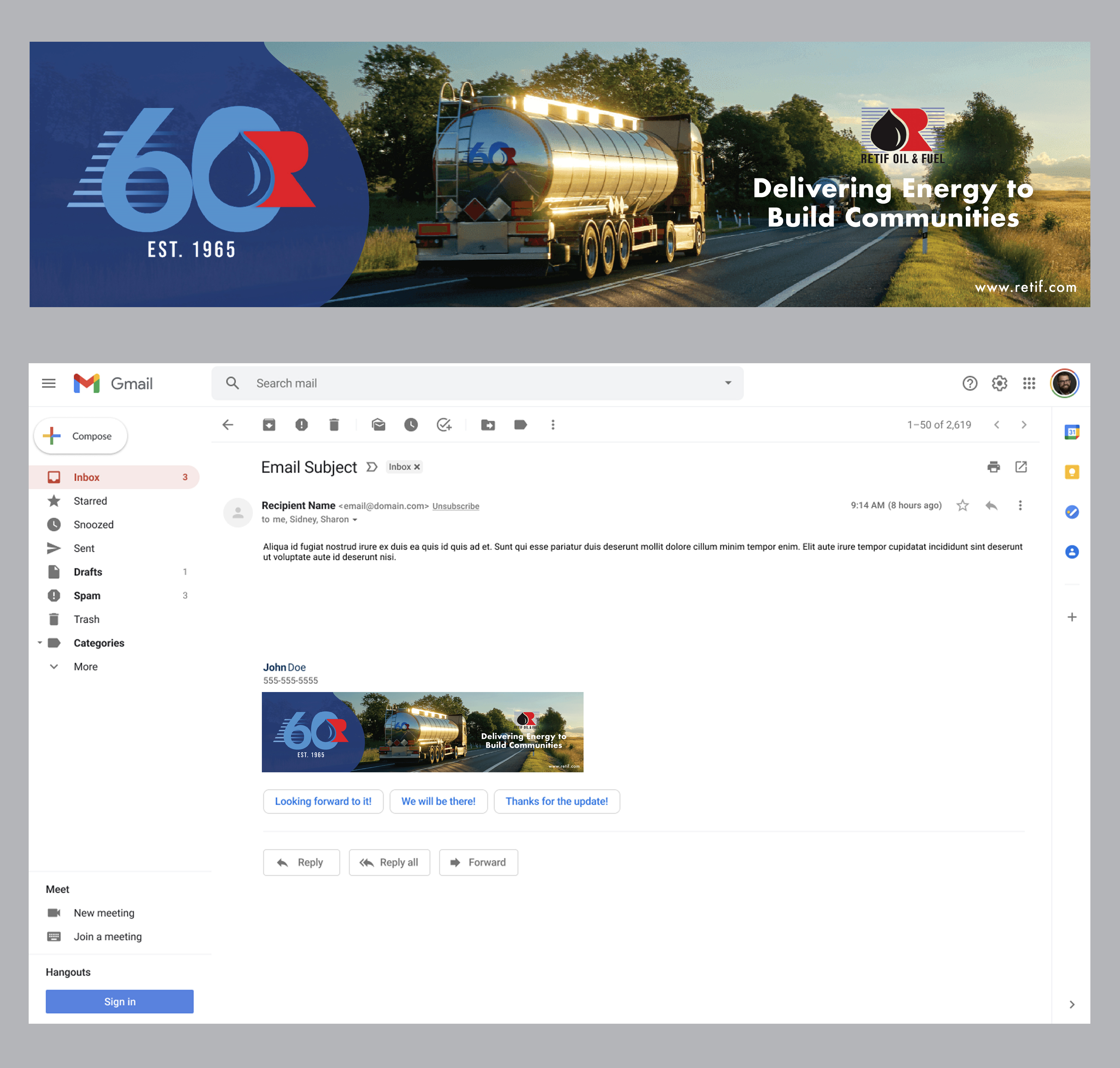This screenshot has width=1120, height=1068.
Task: Click the Report spam icon
Action: (302, 425)
